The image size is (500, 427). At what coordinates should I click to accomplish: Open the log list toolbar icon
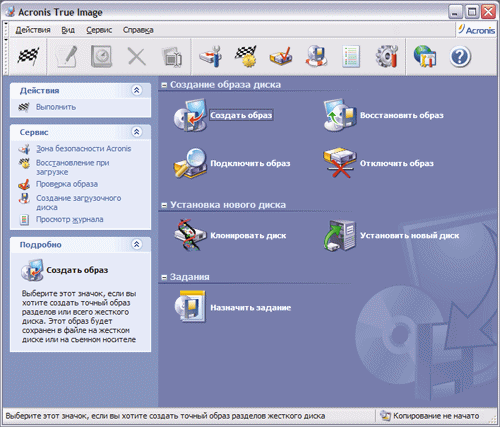pos(351,57)
